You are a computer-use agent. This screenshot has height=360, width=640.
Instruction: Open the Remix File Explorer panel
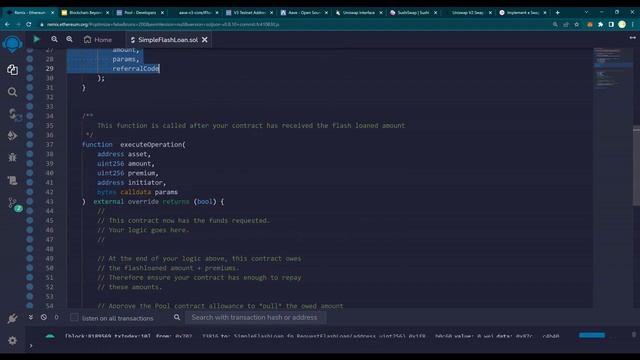pyautogui.click(x=12, y=70)
